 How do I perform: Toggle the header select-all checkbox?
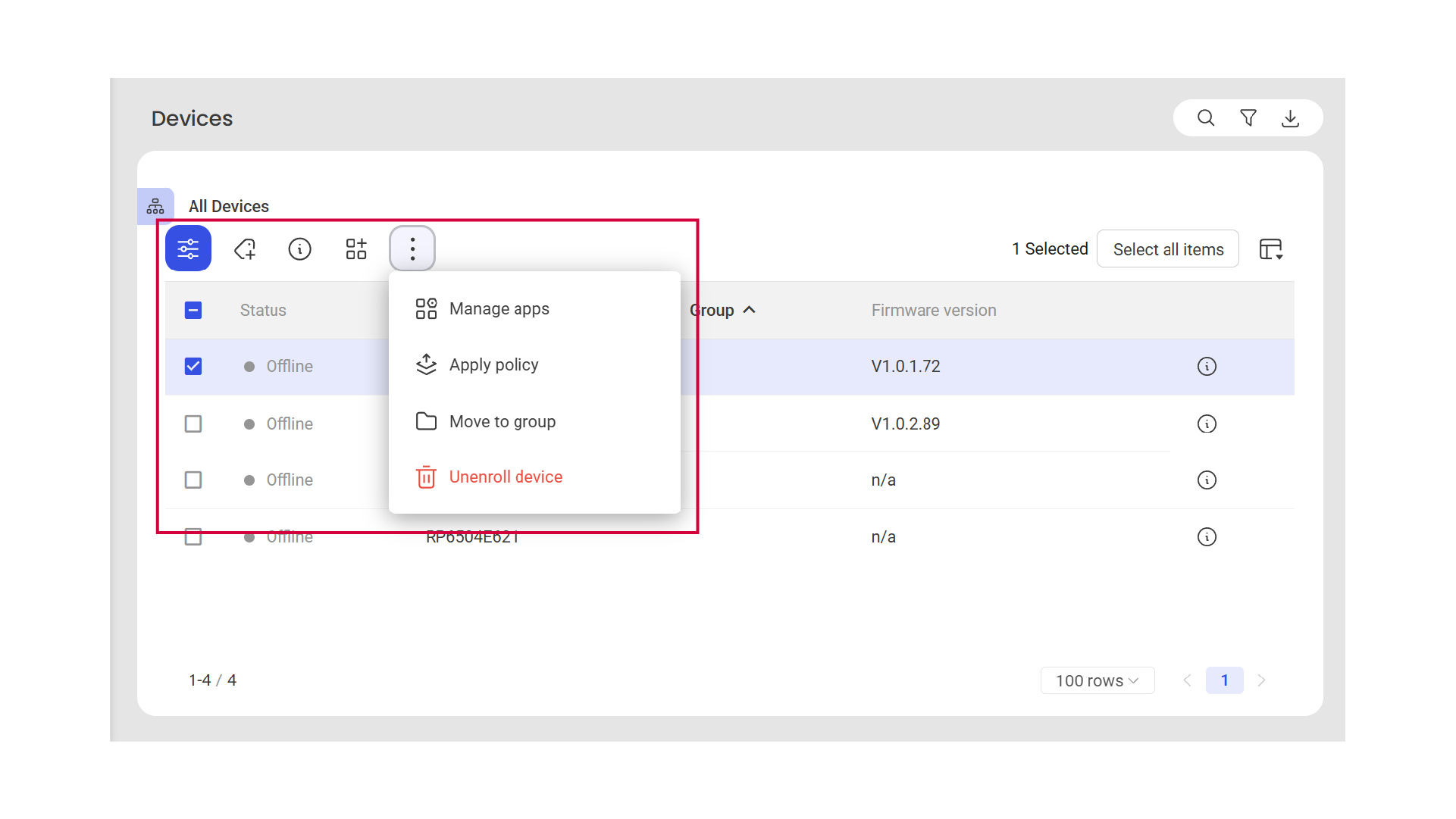[x=193, y=310]
